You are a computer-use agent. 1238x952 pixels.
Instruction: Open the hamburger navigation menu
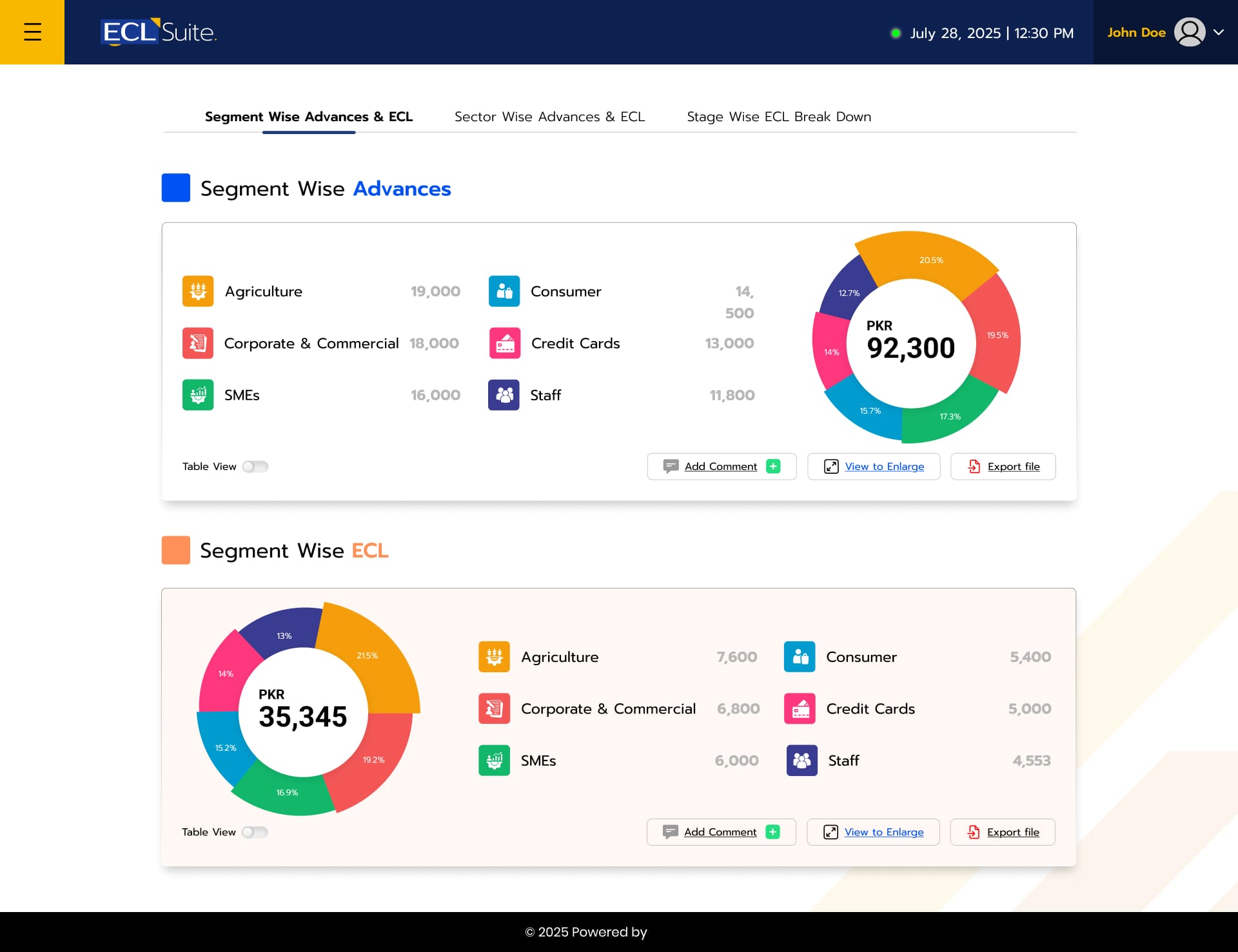(32, 32)
